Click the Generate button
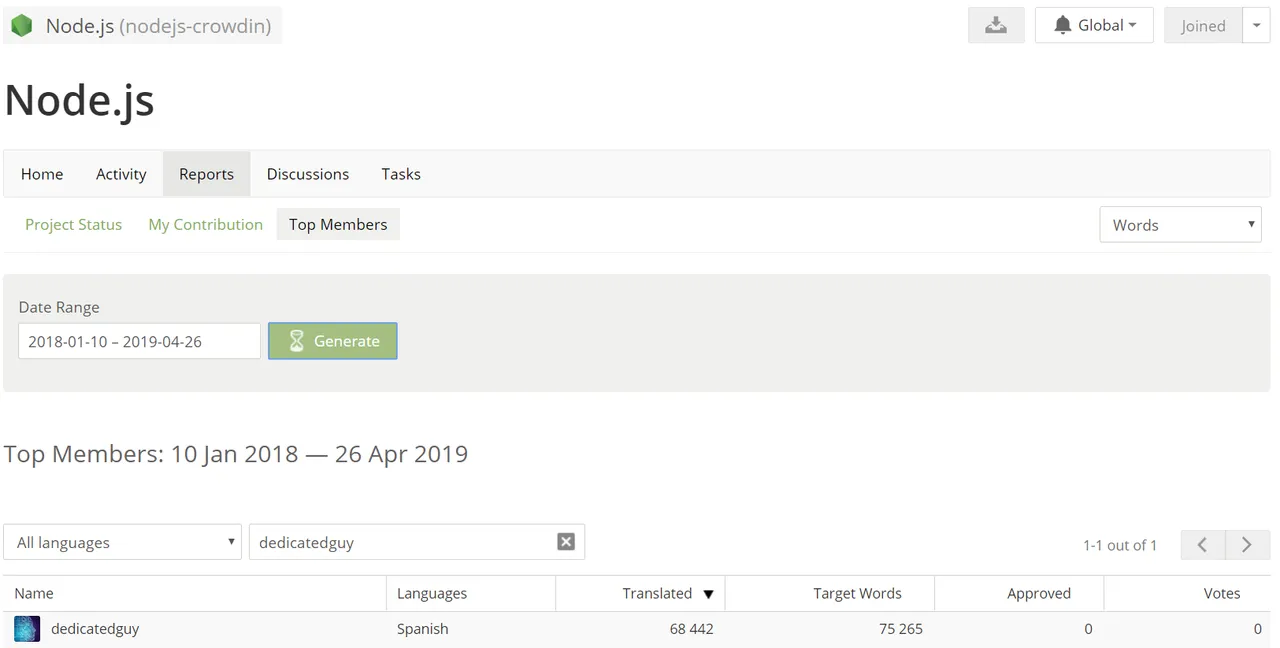This screenshot has width=1280, height=648. pyautogui.click(x=333, y=341)
